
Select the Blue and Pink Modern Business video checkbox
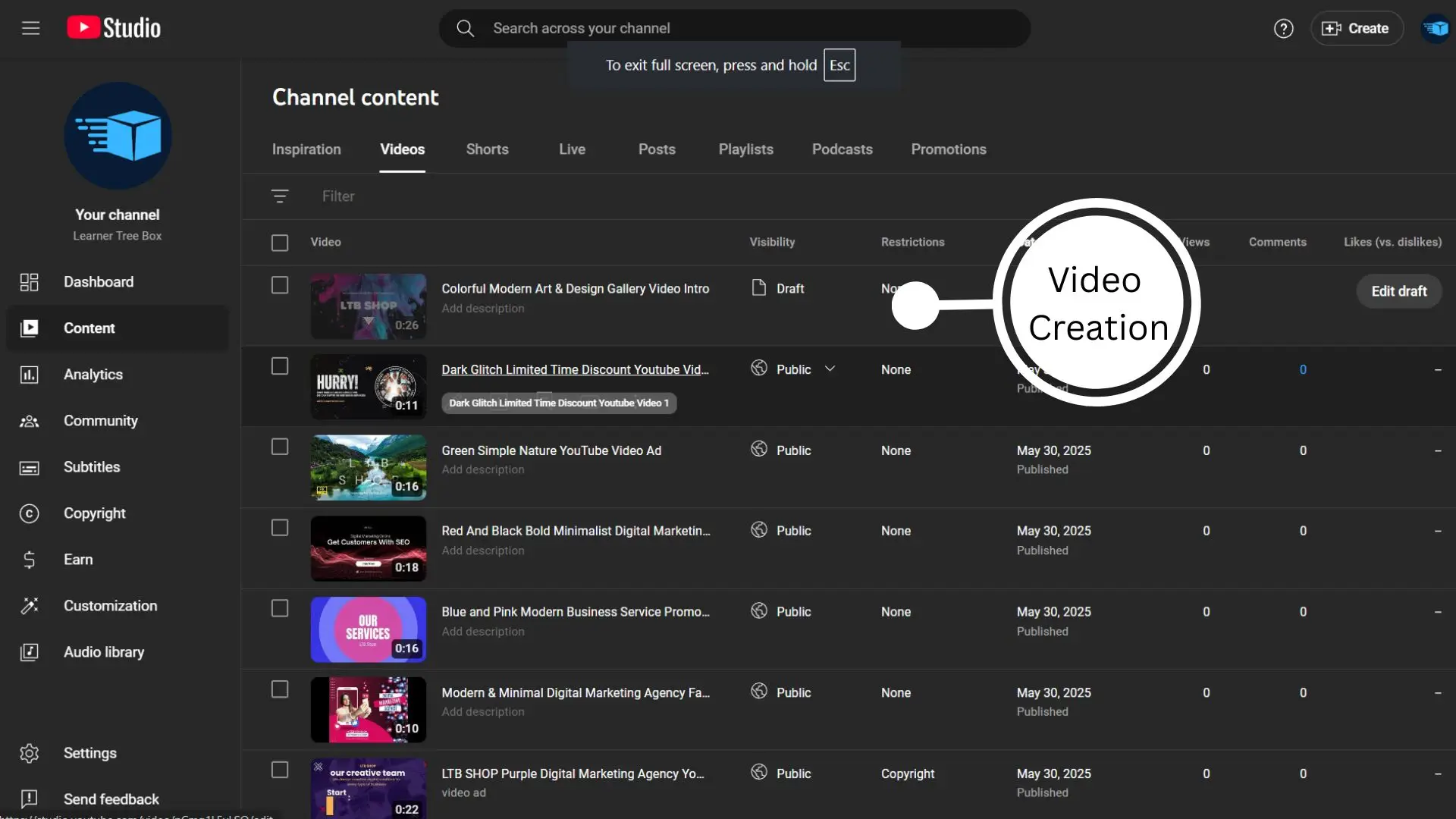coord(280,609)
